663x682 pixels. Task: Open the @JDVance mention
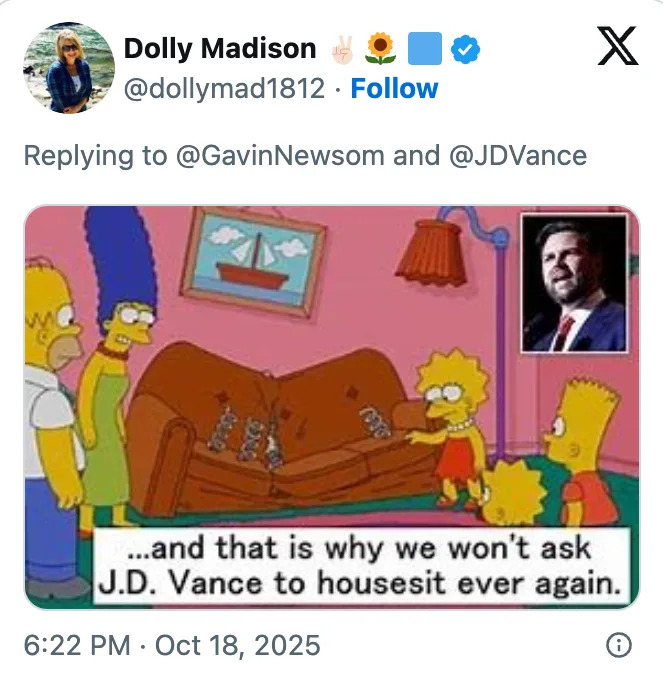tap(518, 156)
